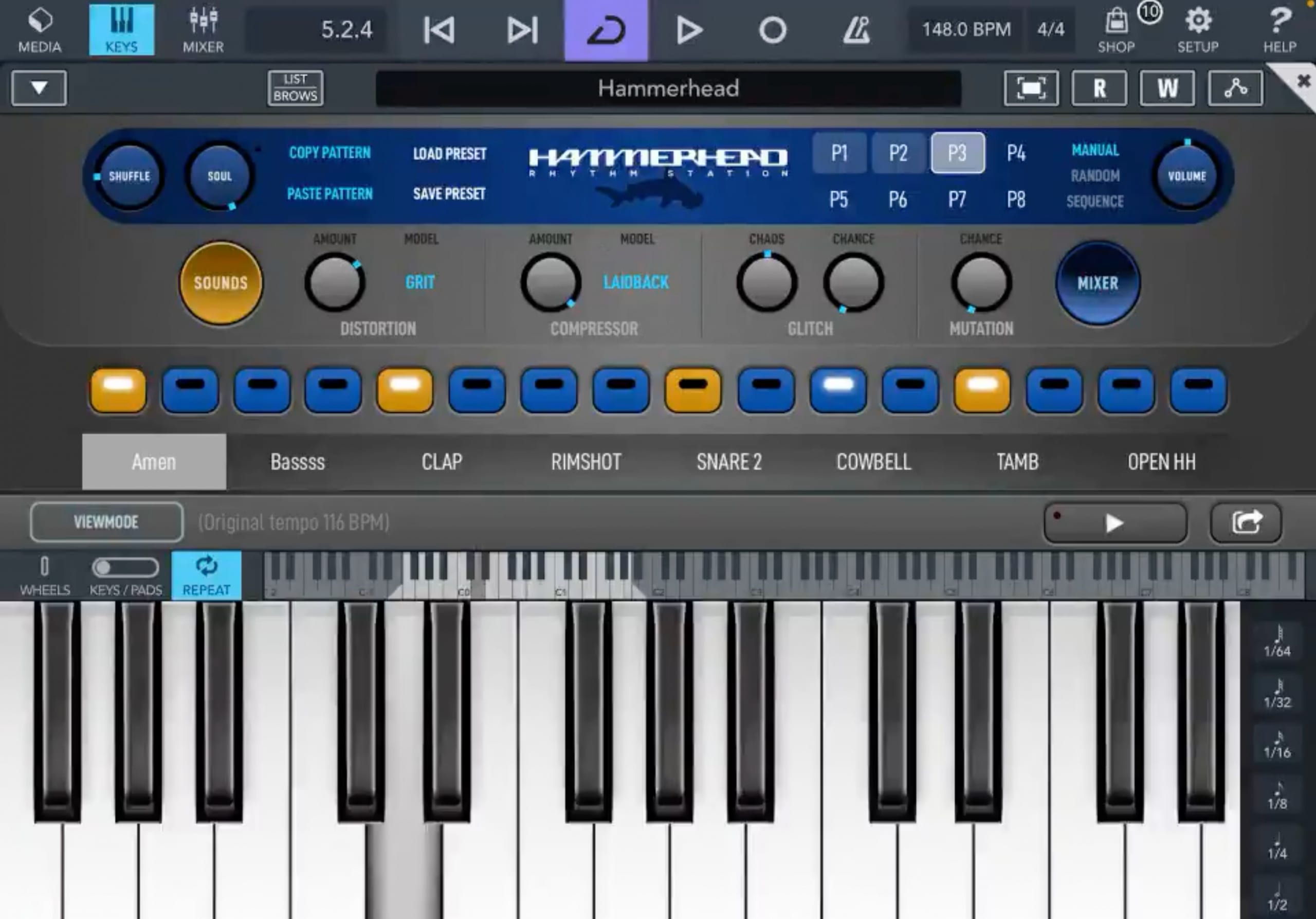Open the MIDI routing node icon
Image resolution: width=1316 pixels, height=919 pixels.
click(1236, 88)
